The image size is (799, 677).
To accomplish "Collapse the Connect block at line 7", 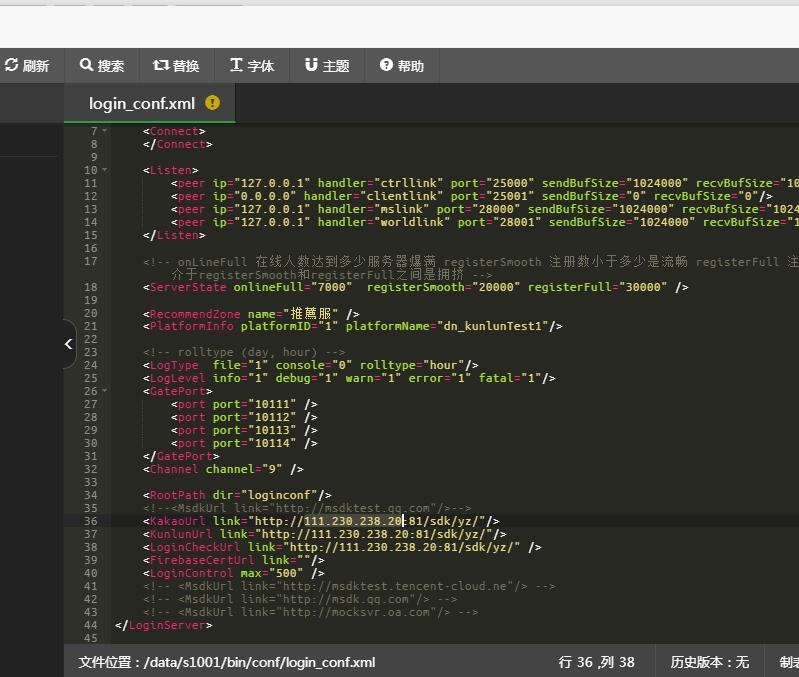I will (x=104, y=132).
